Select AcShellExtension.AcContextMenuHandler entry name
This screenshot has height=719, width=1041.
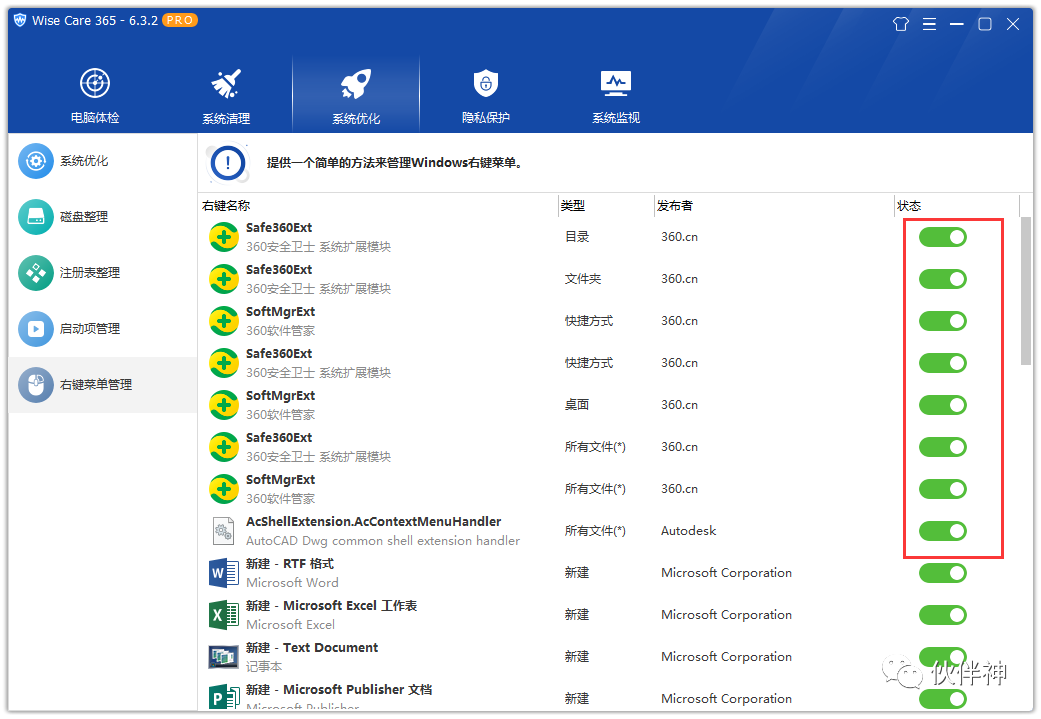[373, 522]
